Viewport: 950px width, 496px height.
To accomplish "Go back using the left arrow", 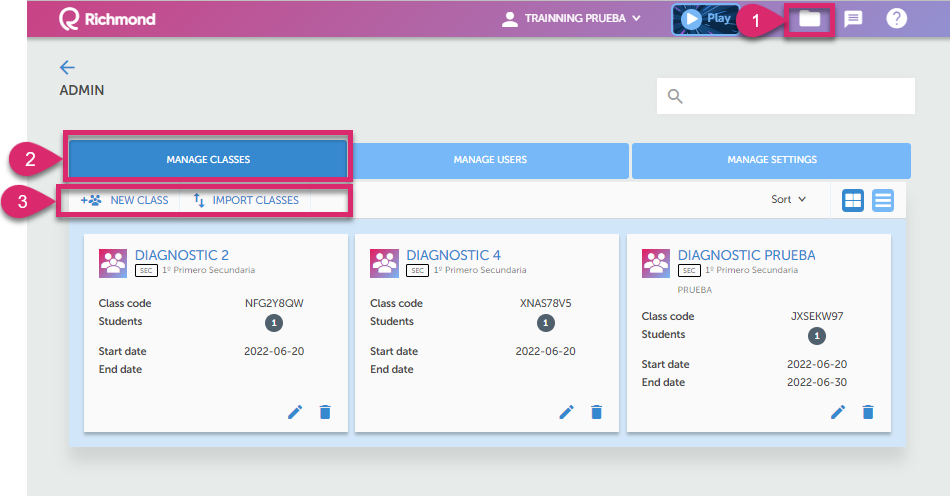I will tap(67, 67).
